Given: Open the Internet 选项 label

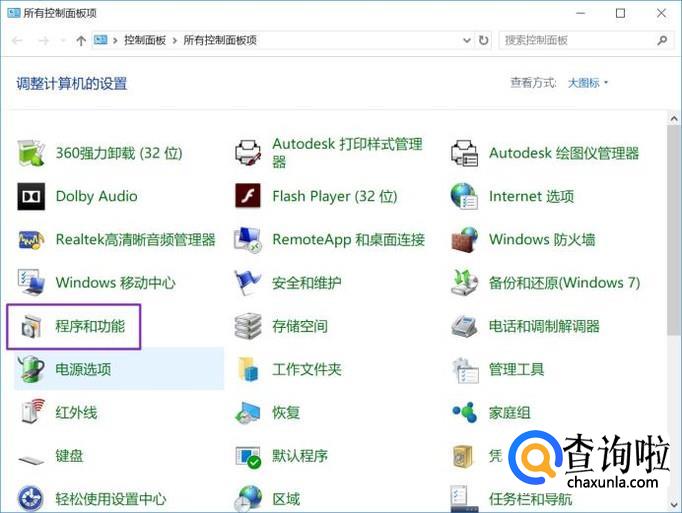Looking at the screenshot, I should pyautogui.click(x=532, y=196).
